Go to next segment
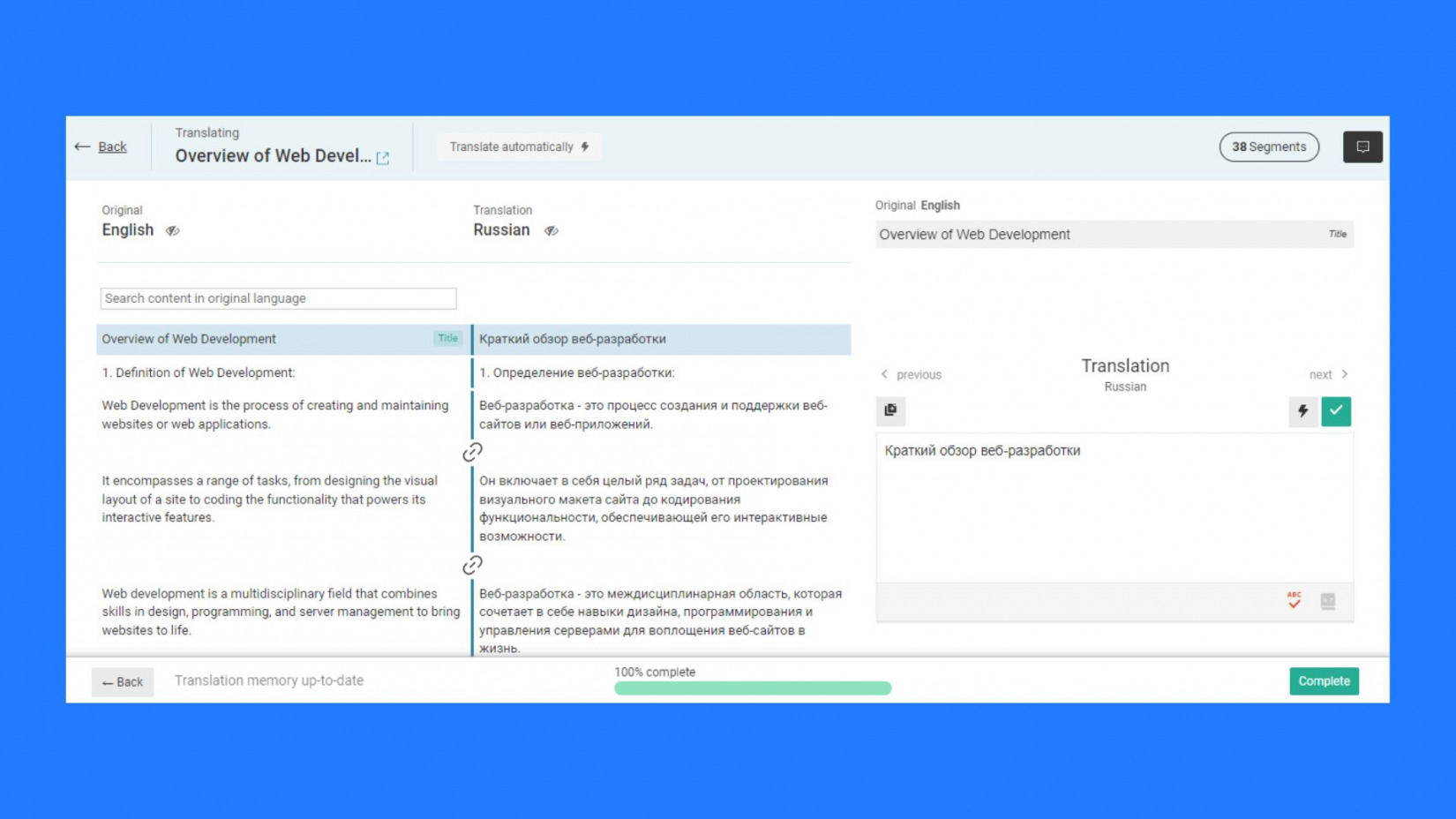This screenshot has width=1456, height=819. point(1328,374)
